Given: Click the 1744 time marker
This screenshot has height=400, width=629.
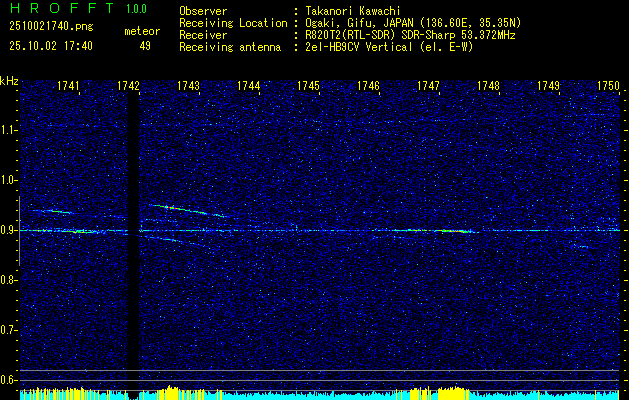Looking at the screenshot, I should (249, 85).
